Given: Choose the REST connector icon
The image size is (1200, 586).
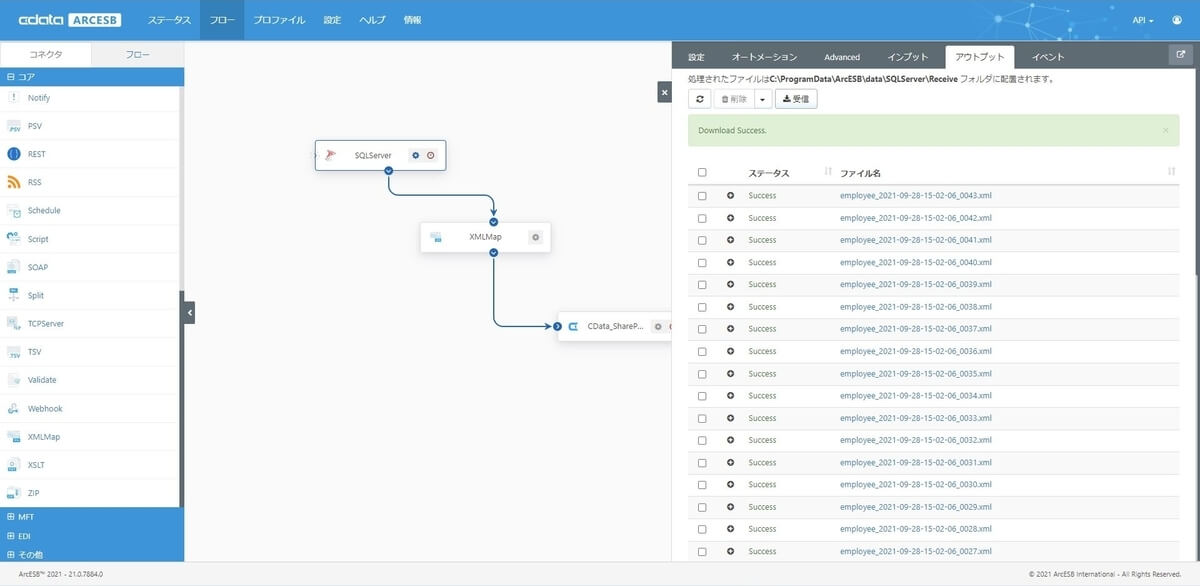Looking at the screenshot, I should [14, 154].
